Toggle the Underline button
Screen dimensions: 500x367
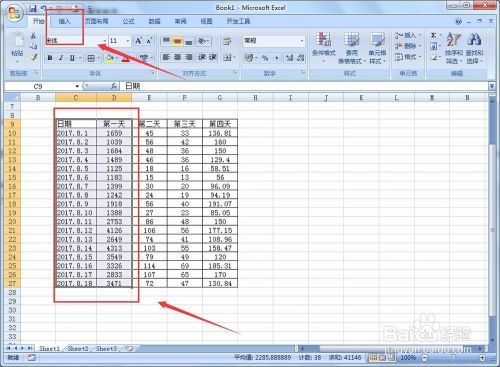pos(72,58)
